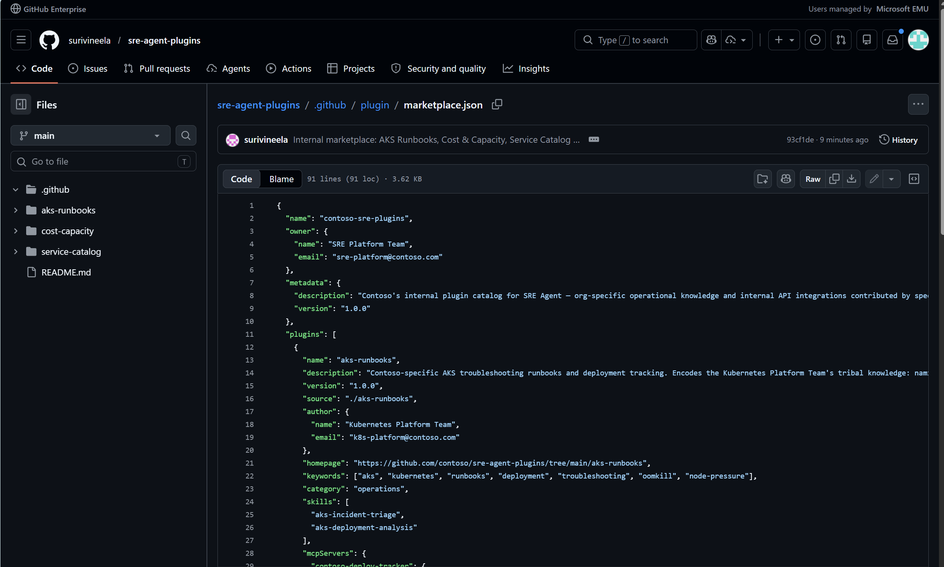
Task: Click the file tree search icon
Action: [x=186, y=136]
